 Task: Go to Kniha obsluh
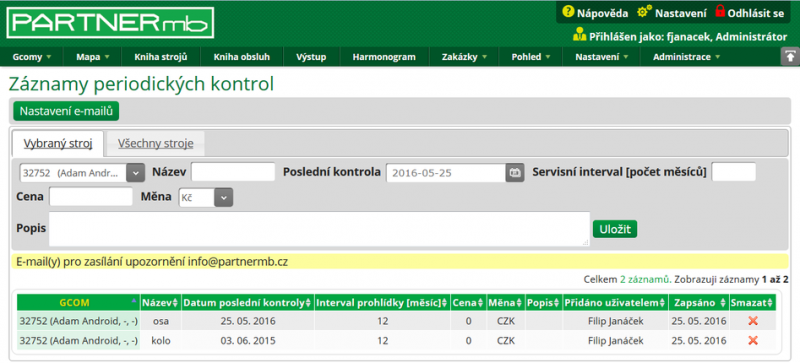[x=241, y=57]
